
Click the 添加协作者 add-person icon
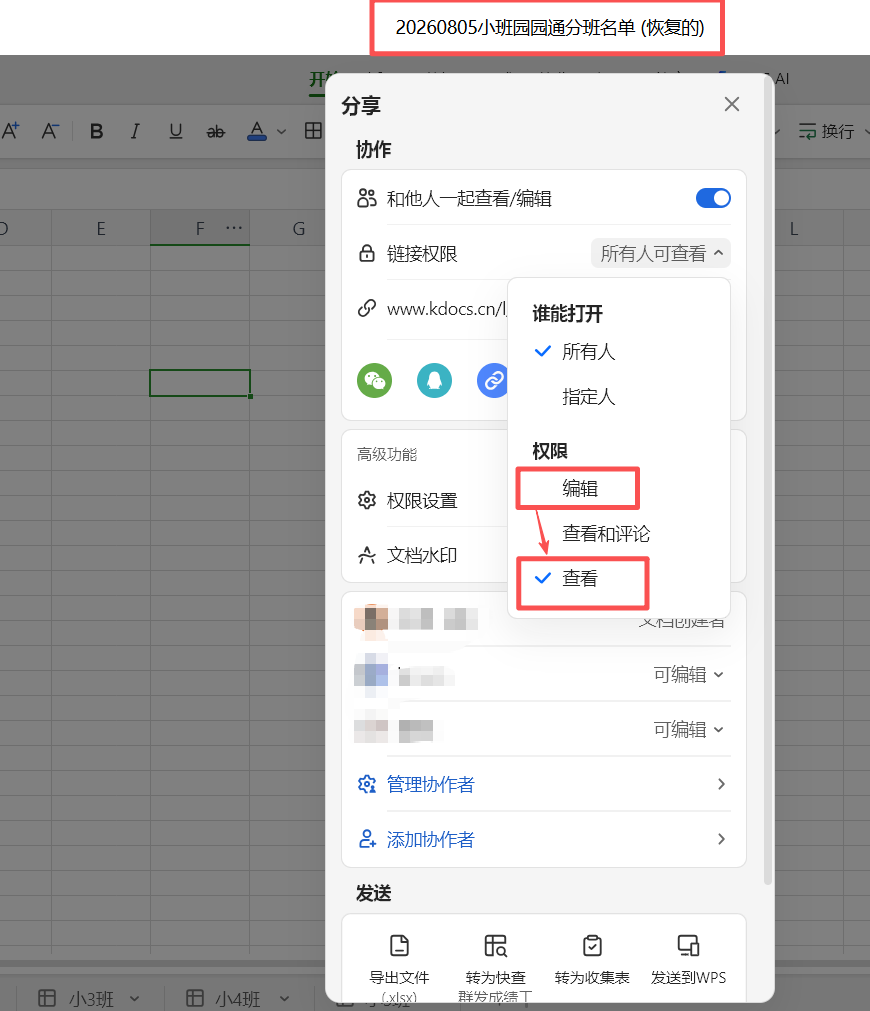coord(367,839)
